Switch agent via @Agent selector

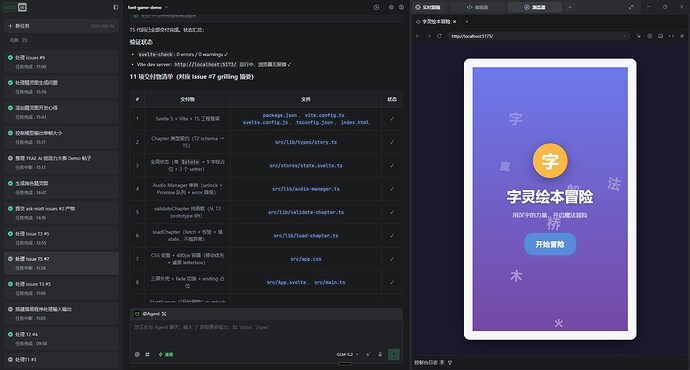click(150, 314)
